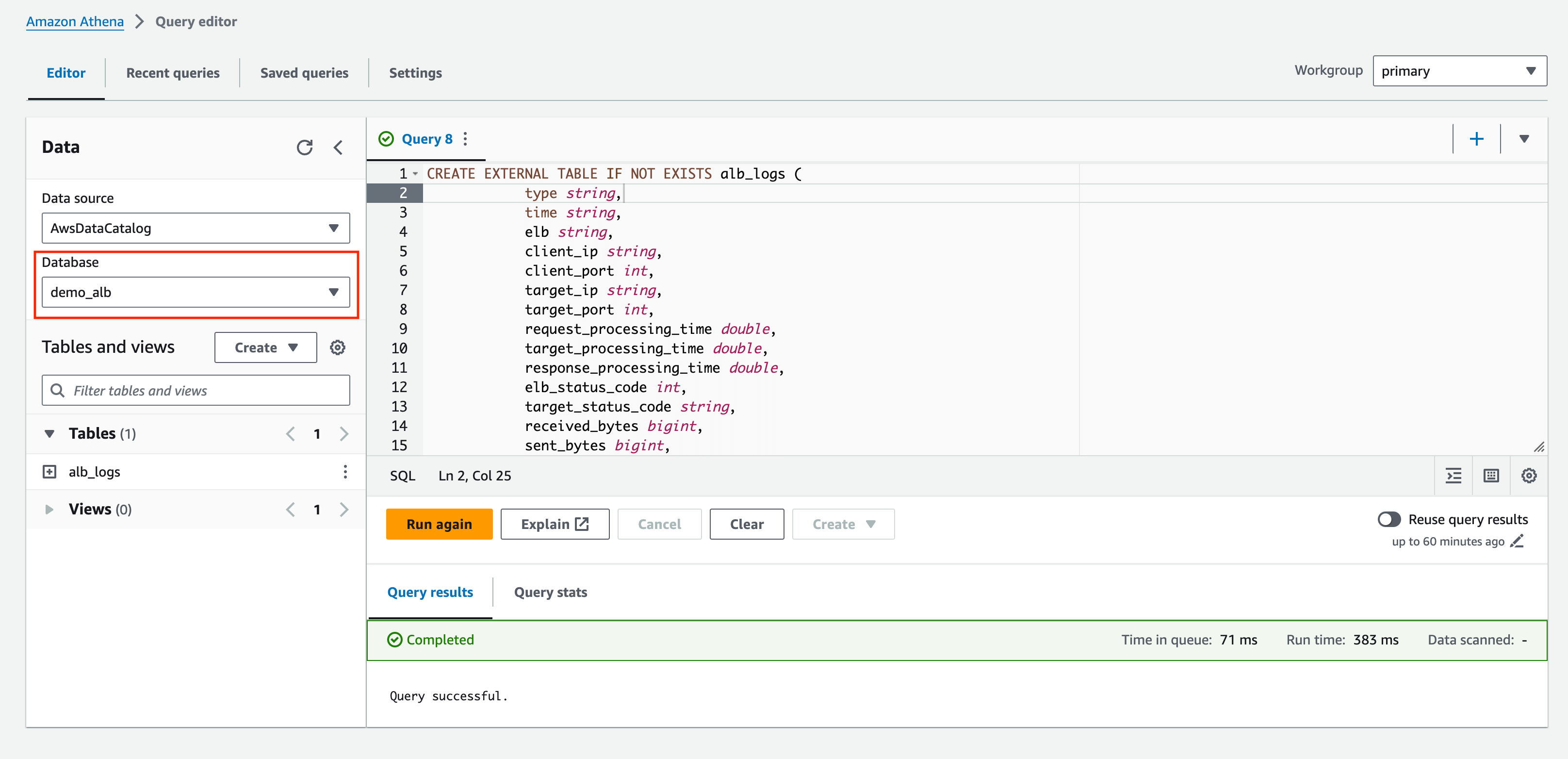Screen dimensions: 1568x759
Task: Select the Query 8 tab
Action: [x=427, y=139]
